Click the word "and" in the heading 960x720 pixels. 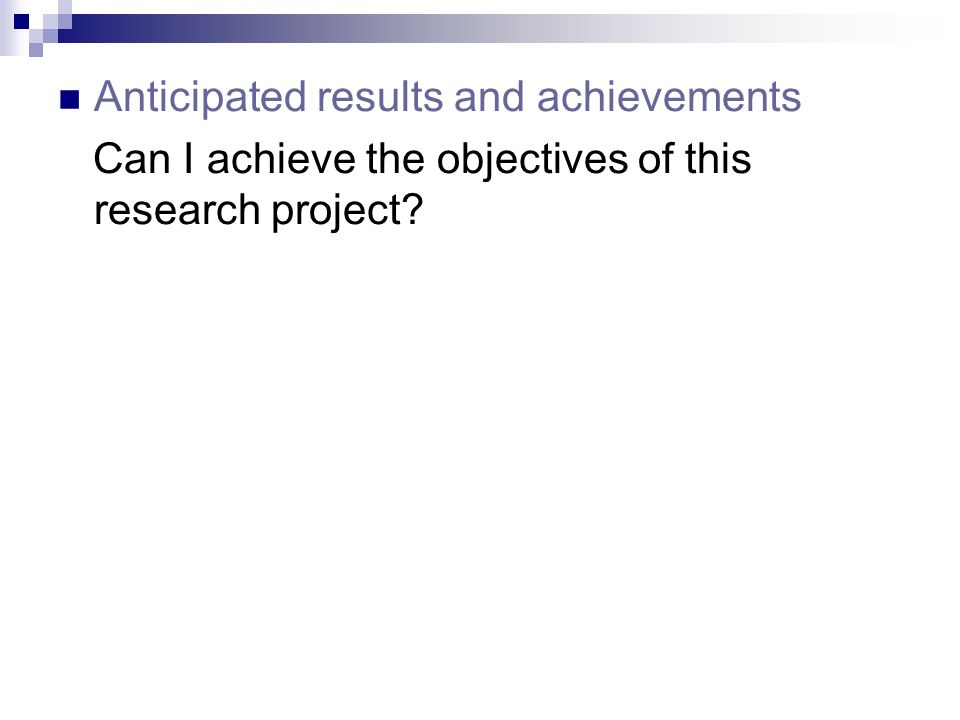tap(489, 97)
